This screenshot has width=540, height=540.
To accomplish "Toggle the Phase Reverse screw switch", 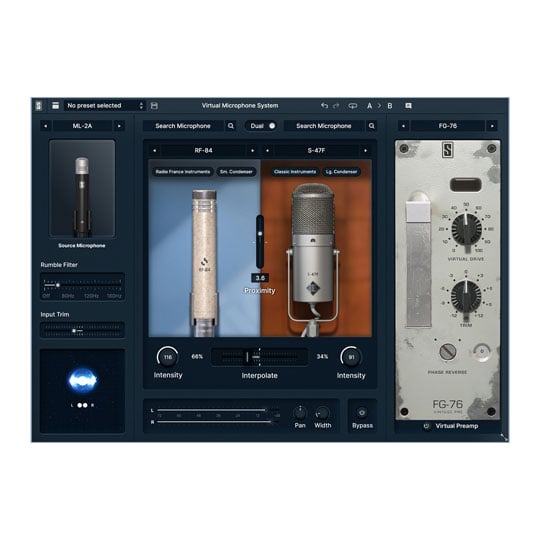I will click(448, 352).
